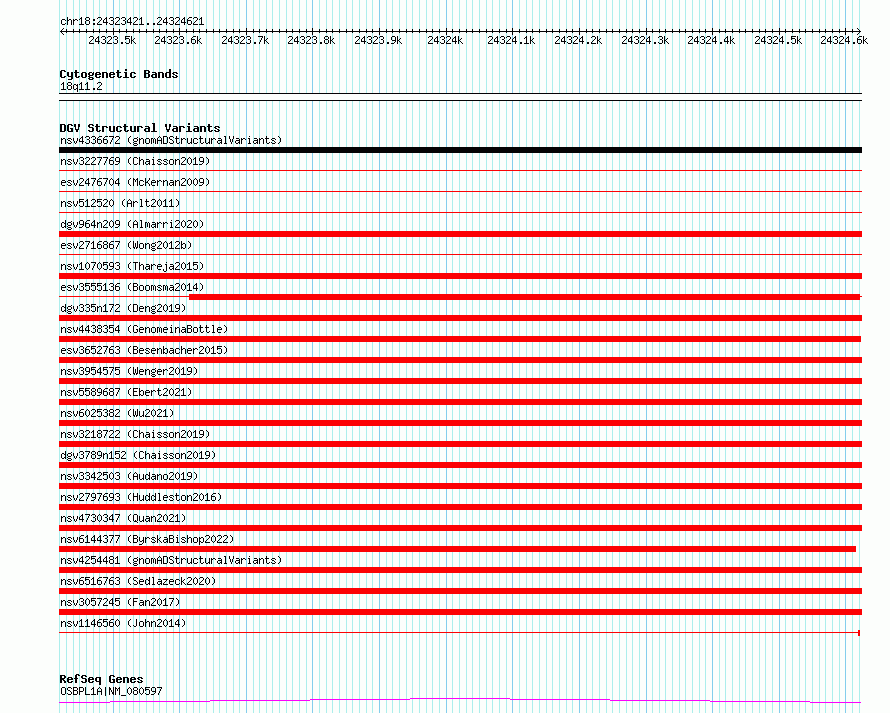Click variant nsv6144377 (ByrskaBishop2022)
Screen dimensions: 890x713
147,539
